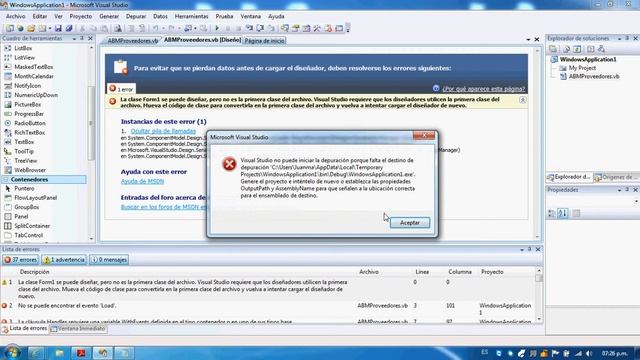The width and height of the screenshot is (640, 360).
Task: Select the WebBrowser control in the toolbox
Action: [x=30, y=170]
